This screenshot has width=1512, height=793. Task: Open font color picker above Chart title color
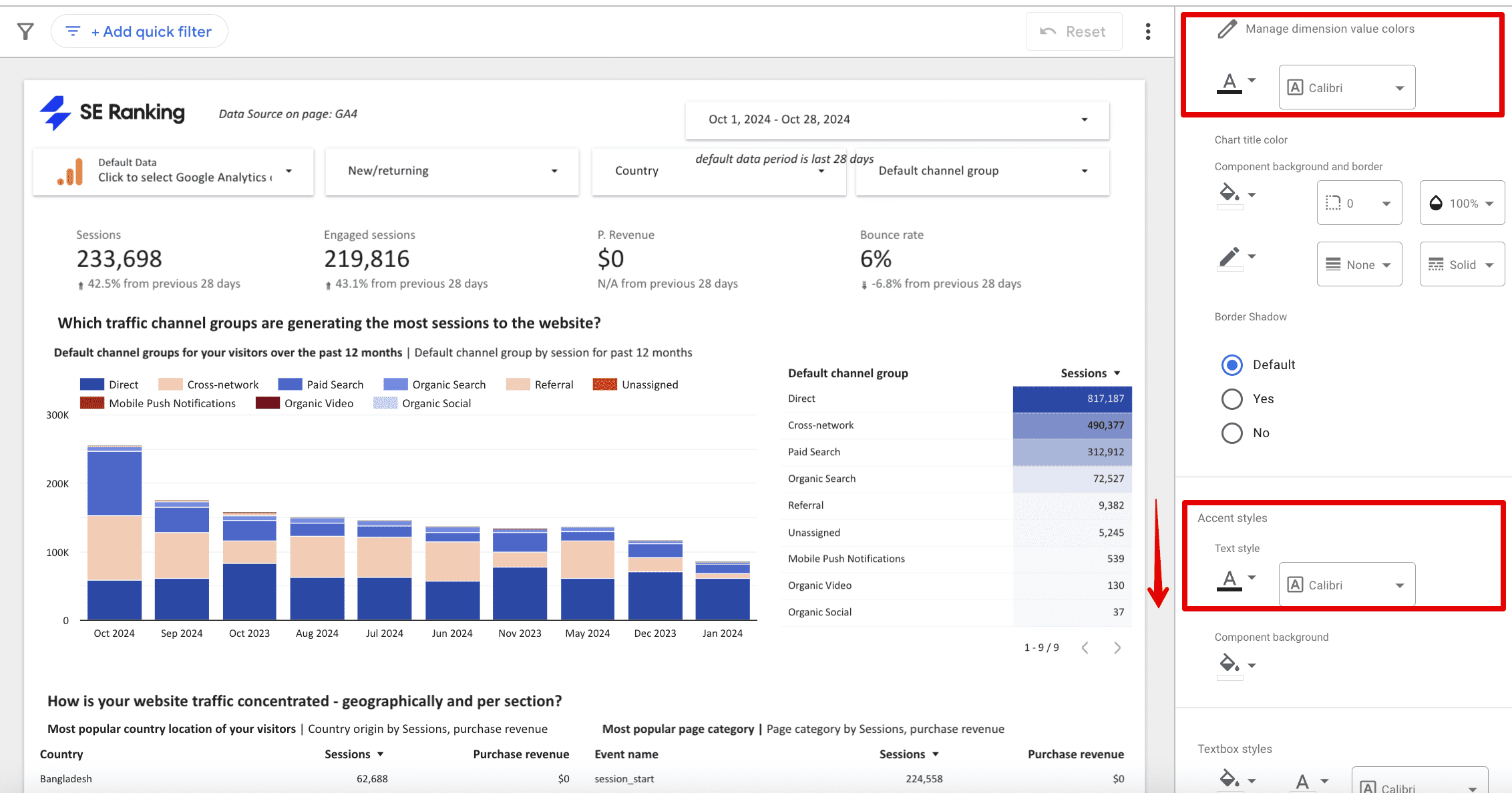[1236, 83]
